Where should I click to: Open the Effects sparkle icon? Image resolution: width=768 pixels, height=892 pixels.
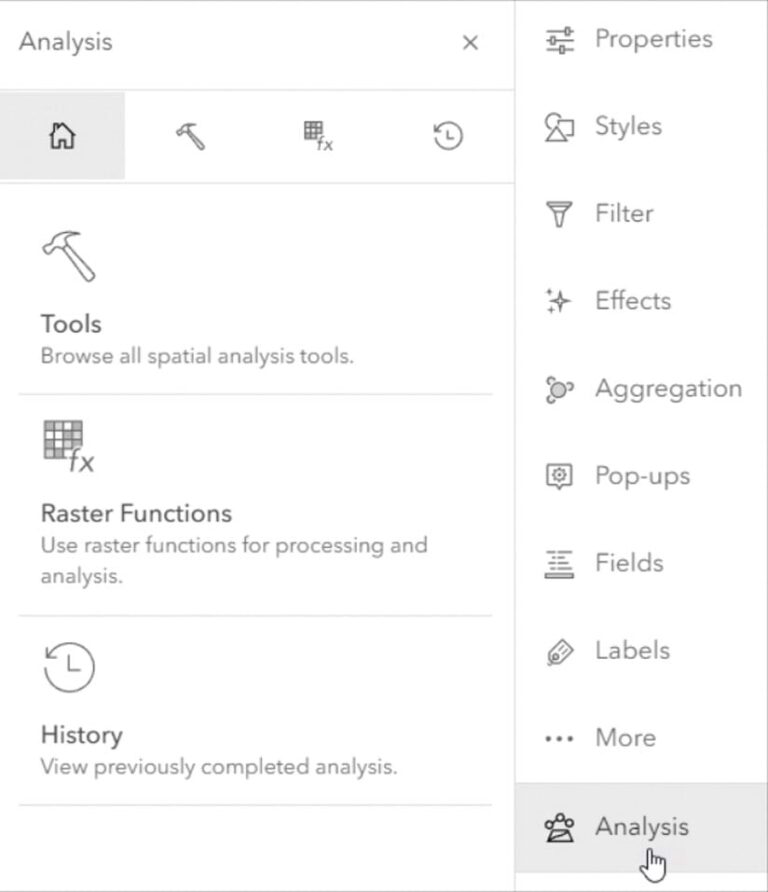pos(559,301)
